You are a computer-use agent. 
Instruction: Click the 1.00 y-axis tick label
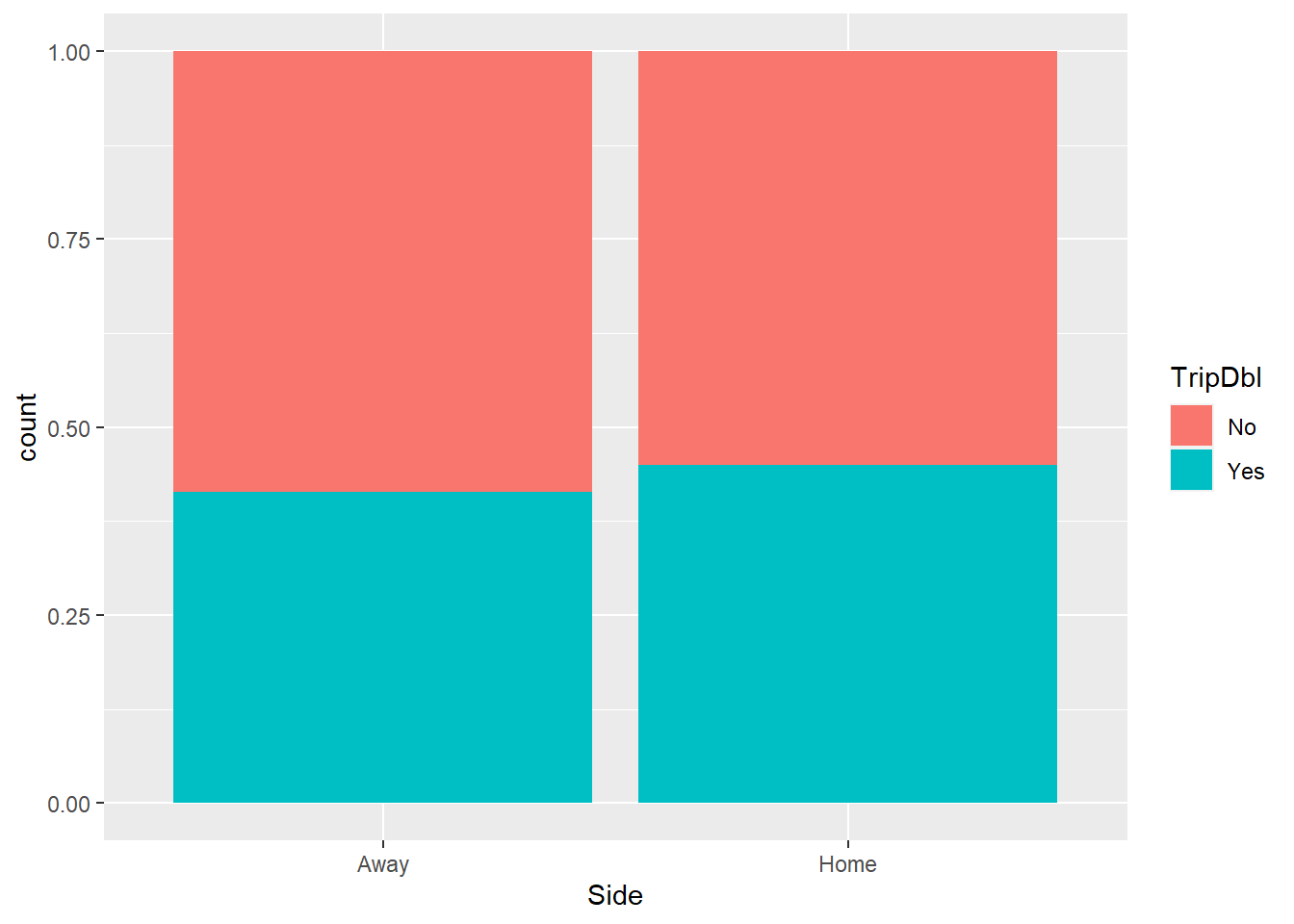coord(68,52)
